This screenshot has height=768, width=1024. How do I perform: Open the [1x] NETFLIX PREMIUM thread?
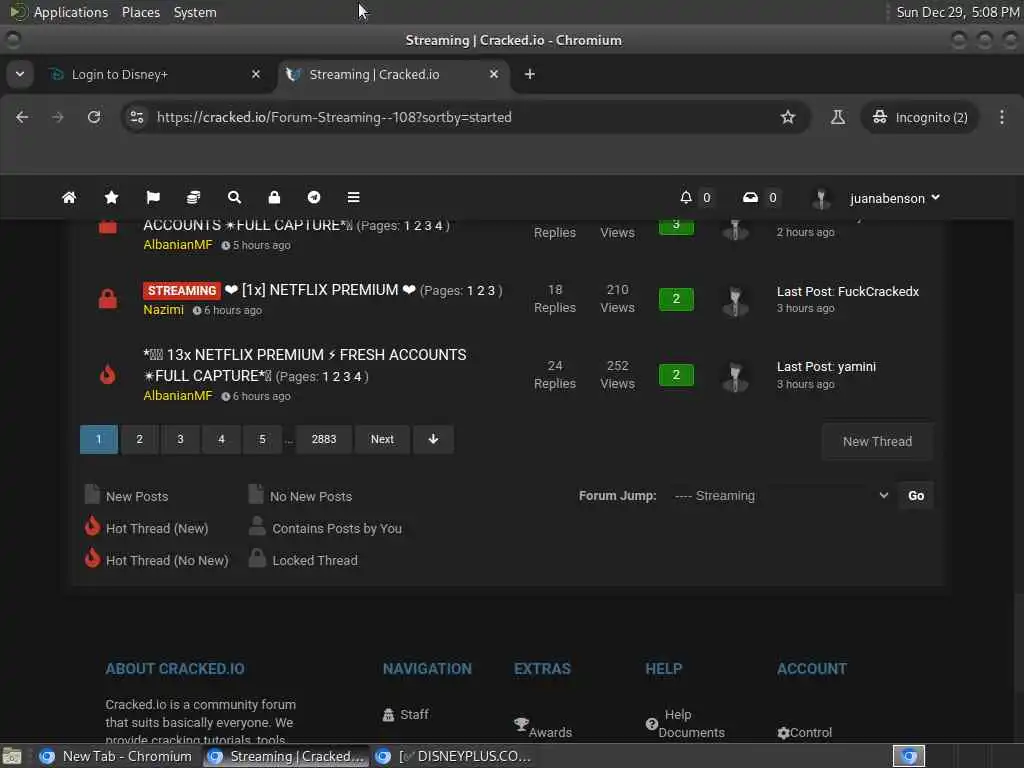tap(320, 290)
